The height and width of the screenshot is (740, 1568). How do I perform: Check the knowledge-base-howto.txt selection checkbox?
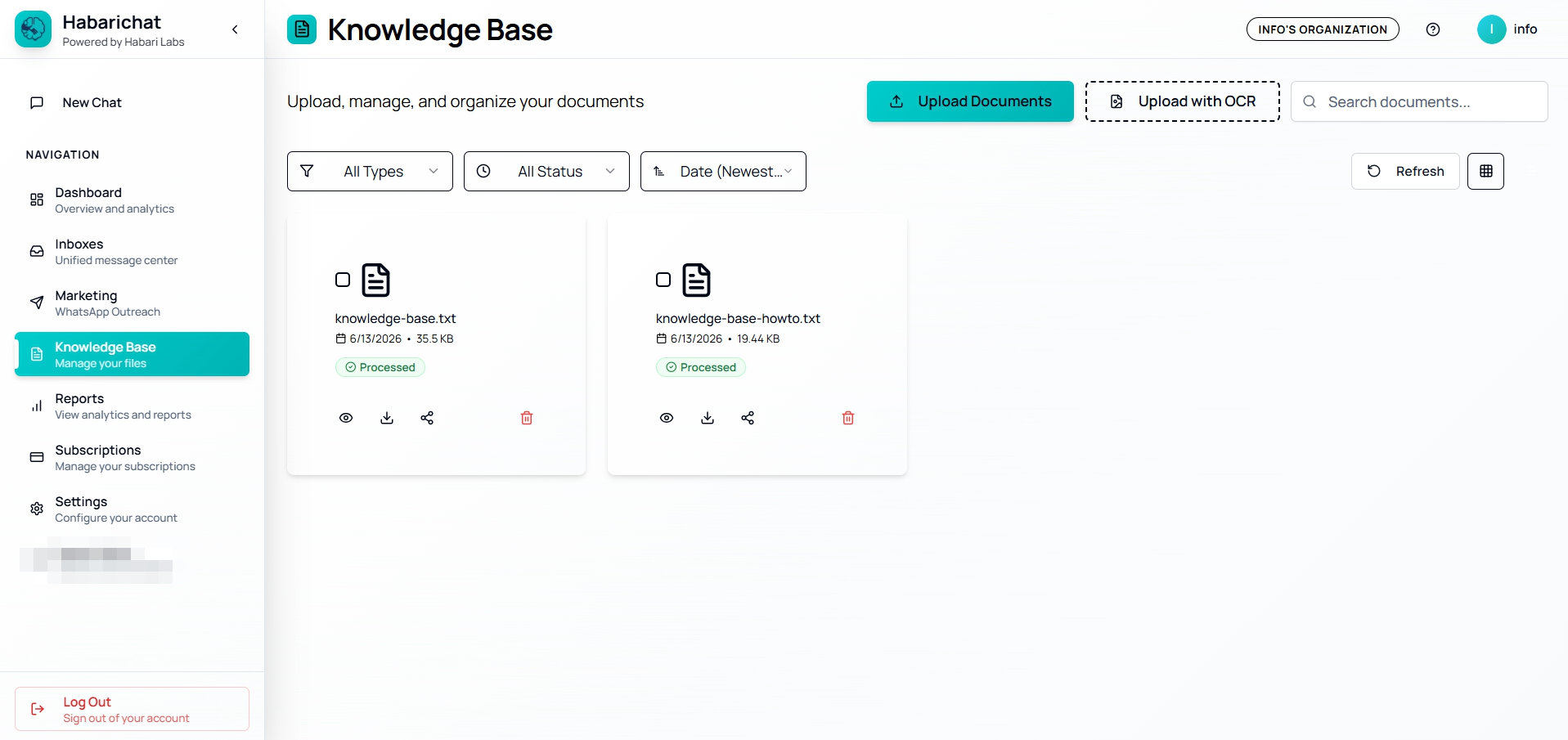point(663,280)
